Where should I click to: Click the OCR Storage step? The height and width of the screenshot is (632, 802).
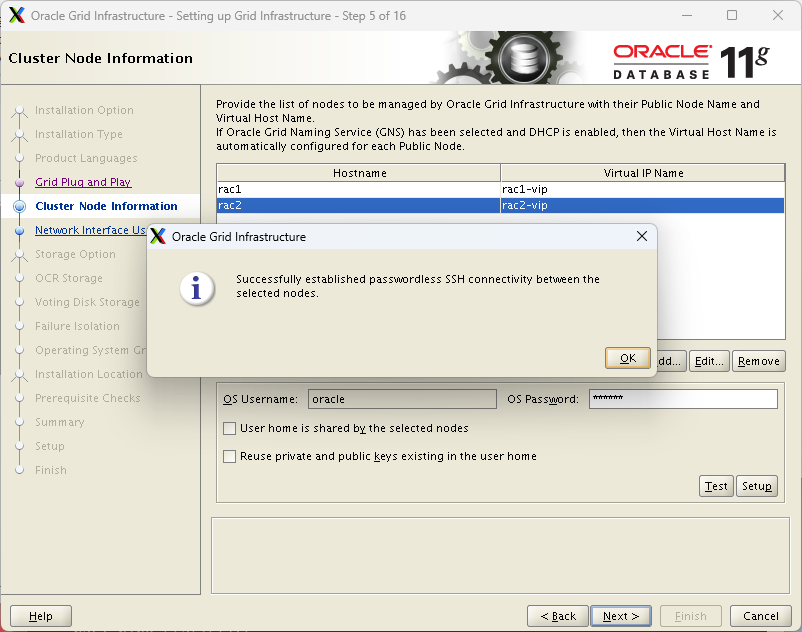69,278
